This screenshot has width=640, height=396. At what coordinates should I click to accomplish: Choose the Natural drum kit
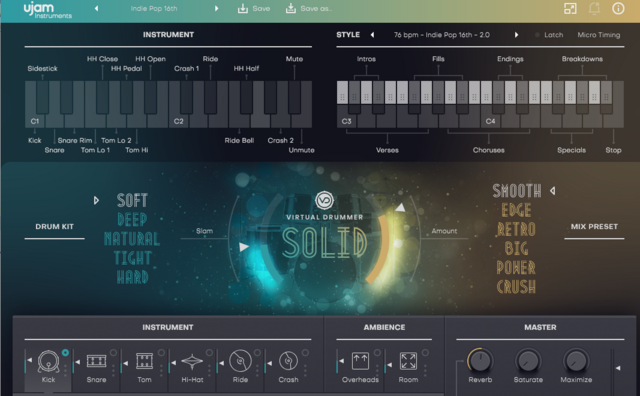[132, 239]
